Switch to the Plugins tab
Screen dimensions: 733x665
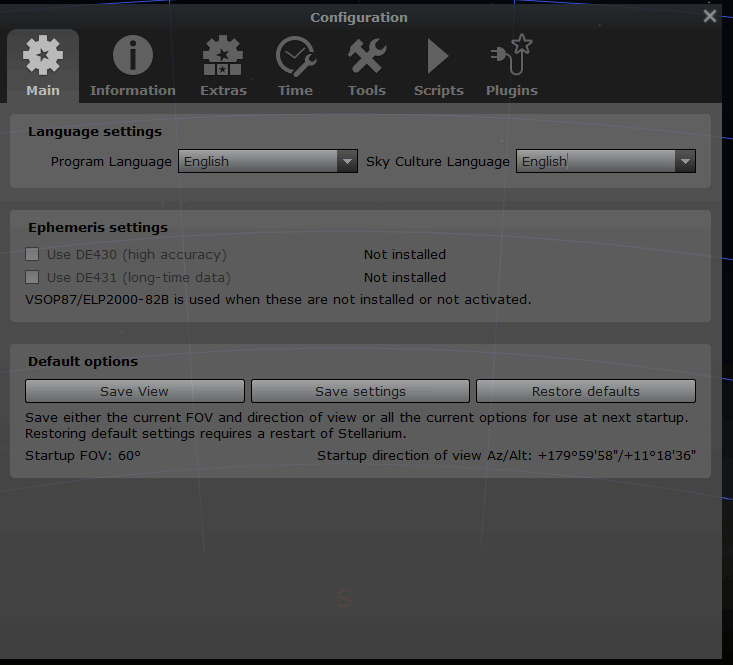tap(512, 66)
